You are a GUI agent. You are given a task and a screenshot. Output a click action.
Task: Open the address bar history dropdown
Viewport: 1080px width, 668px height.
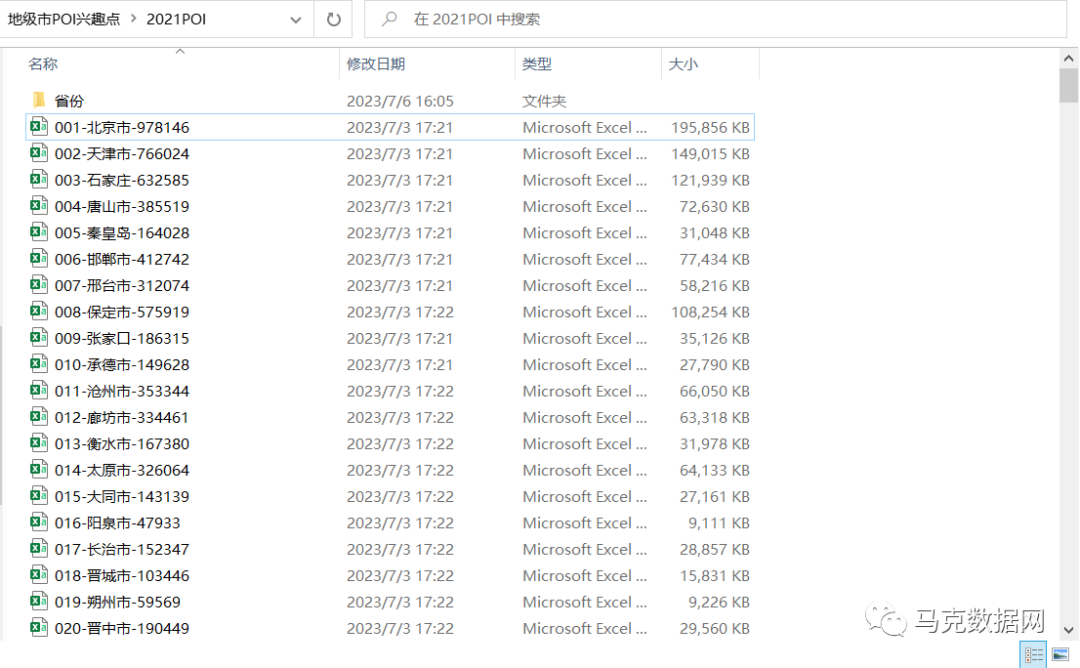(295, 19)
